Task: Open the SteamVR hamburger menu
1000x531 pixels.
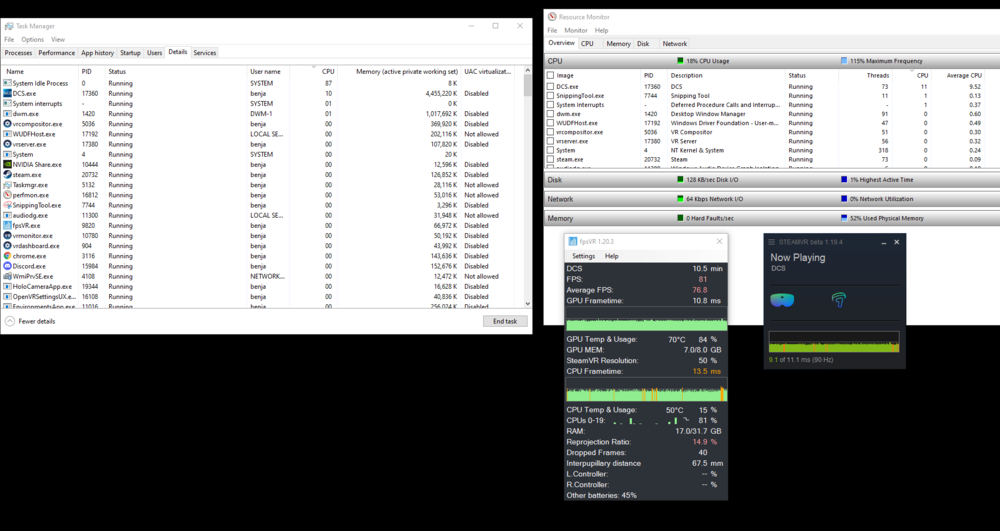Action: coord(772,242)
